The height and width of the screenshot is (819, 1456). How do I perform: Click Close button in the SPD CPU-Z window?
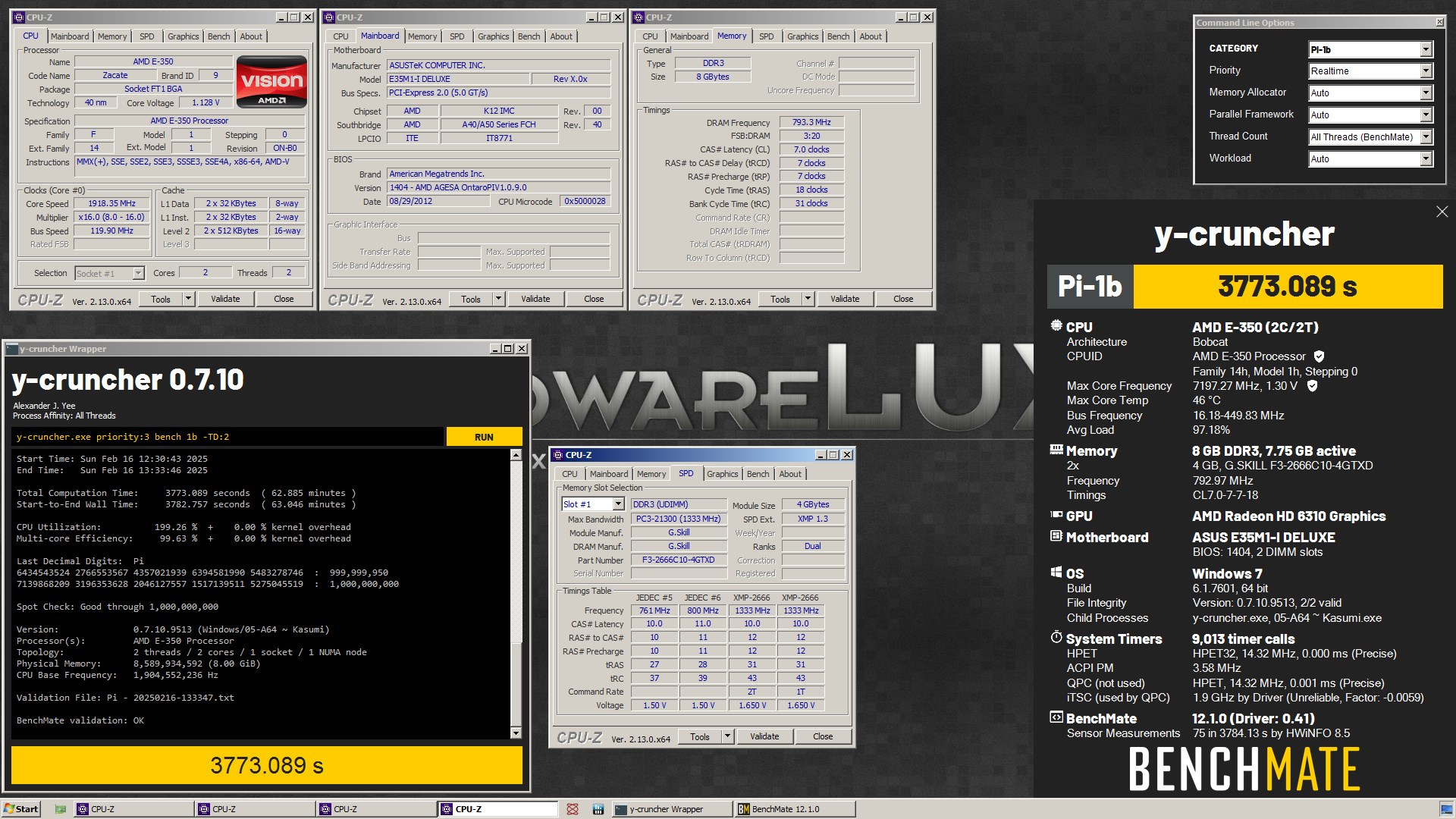(x=823, y=736)
